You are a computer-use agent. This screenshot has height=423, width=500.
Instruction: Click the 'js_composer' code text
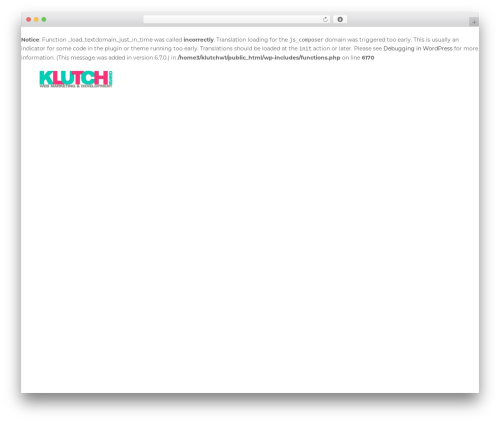click(x=306, y=40)
